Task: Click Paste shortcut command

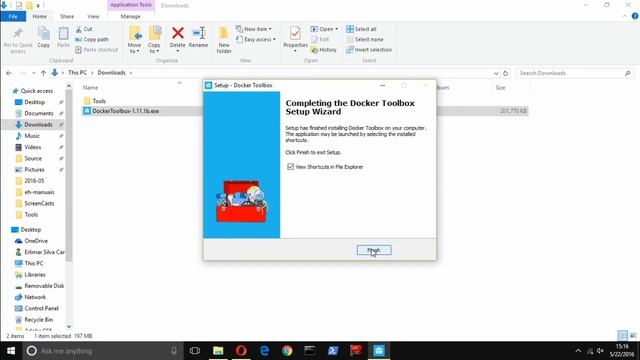Action: tap(97, 50)
